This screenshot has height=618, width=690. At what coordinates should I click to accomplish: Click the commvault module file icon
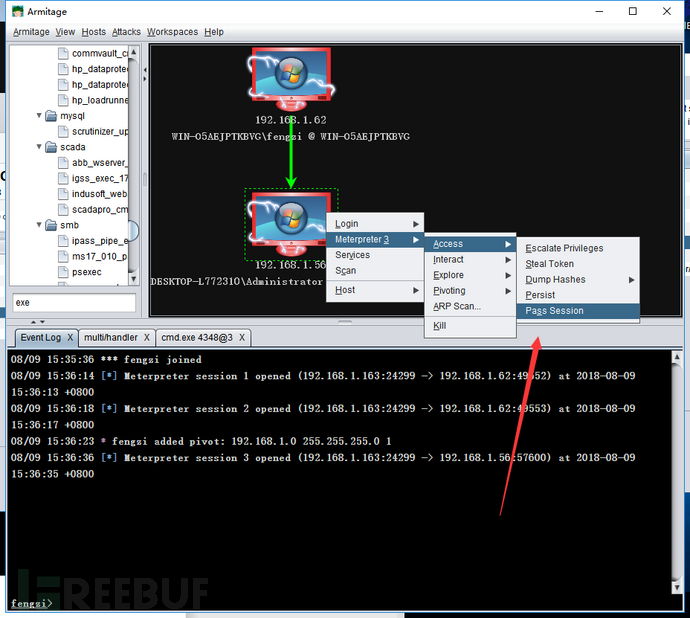[63, 53]
